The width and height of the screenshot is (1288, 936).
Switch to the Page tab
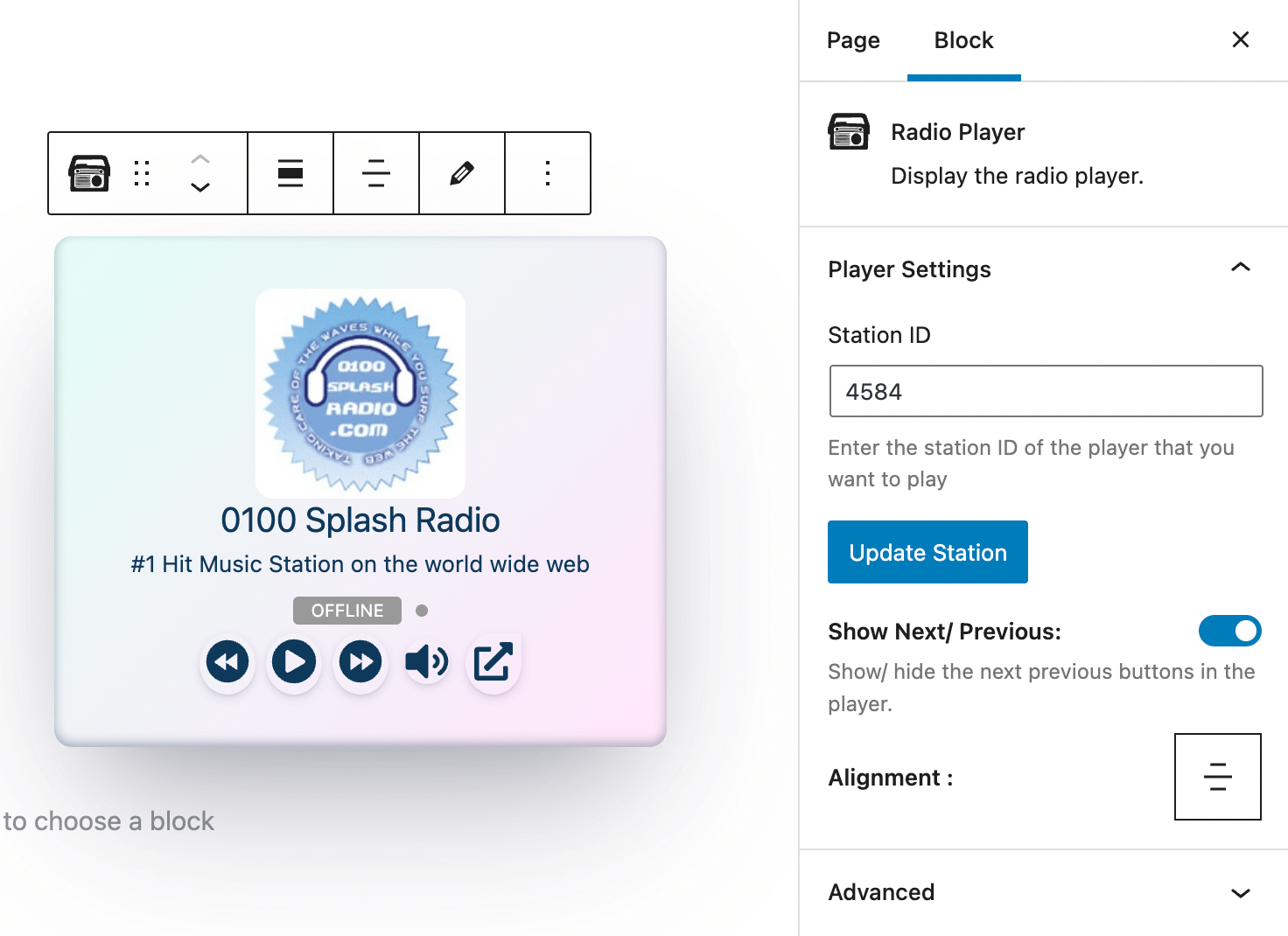point(853,40)
